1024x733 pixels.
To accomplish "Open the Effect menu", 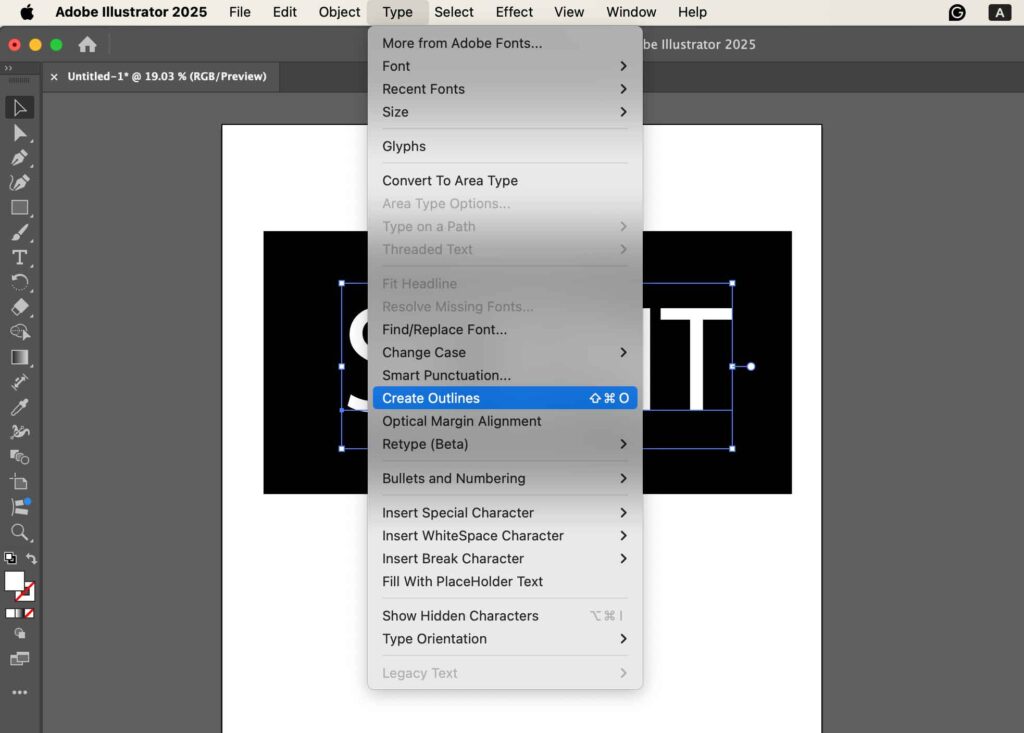I will coord(514,12).
